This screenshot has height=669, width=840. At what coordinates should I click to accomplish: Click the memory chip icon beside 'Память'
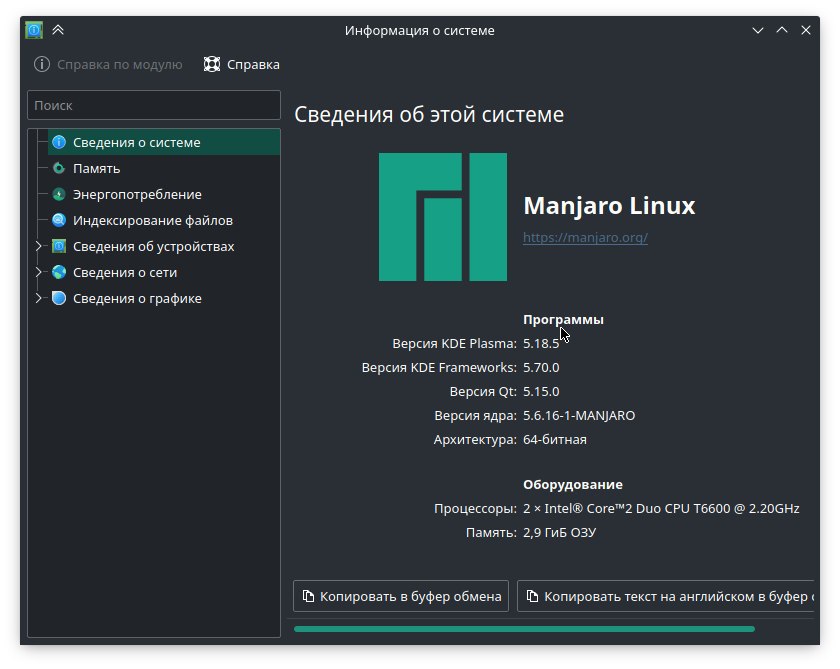point(59,168)
